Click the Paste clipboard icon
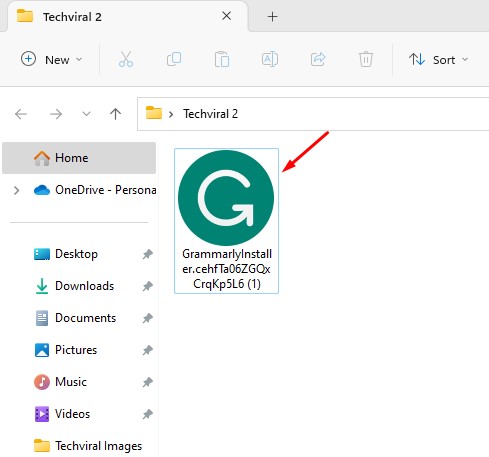Viewport: 489px width, 457px height. coord(222,59)
